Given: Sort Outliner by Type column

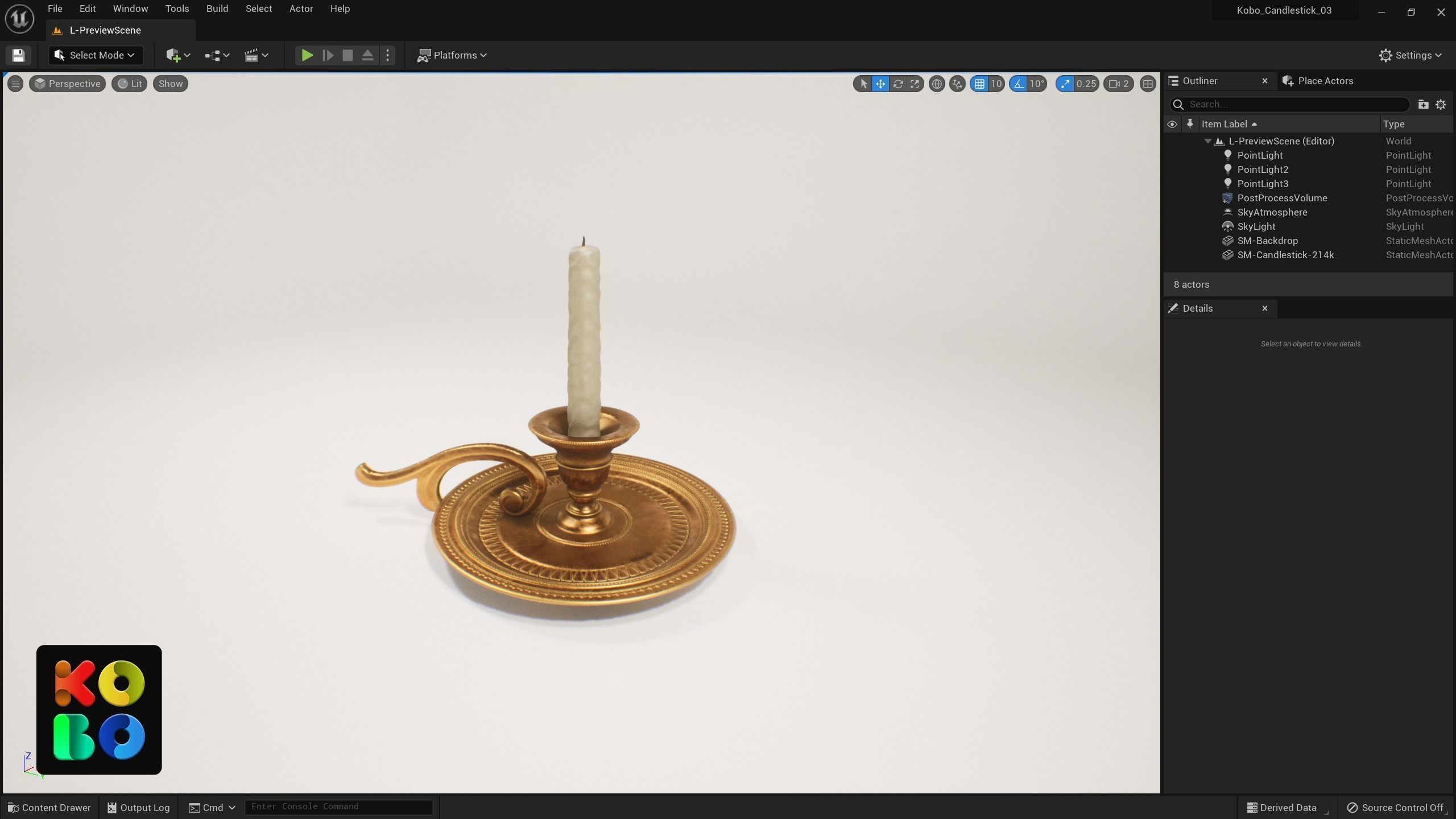Looking at the screenshot, I should [1394, 124].
